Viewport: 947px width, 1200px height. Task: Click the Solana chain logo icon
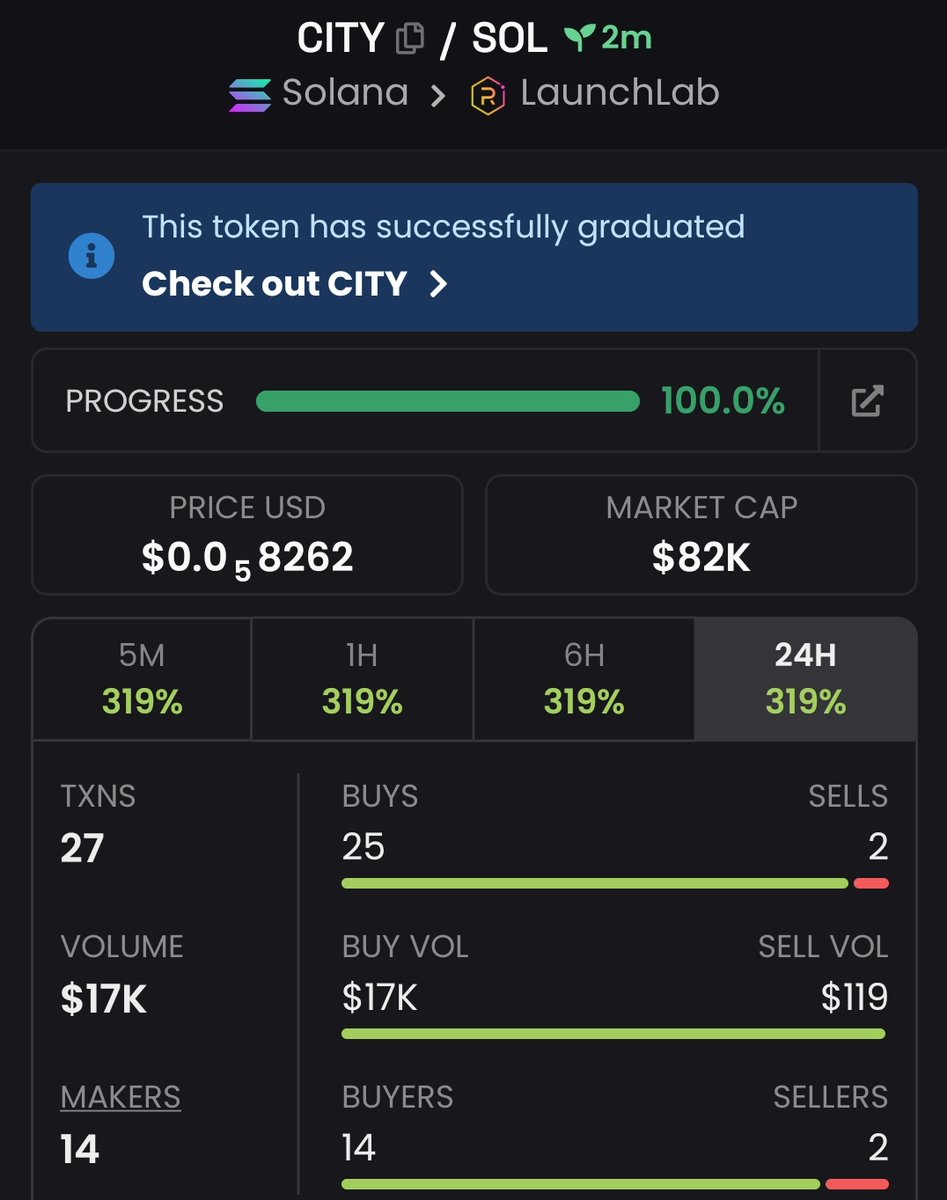249,94
